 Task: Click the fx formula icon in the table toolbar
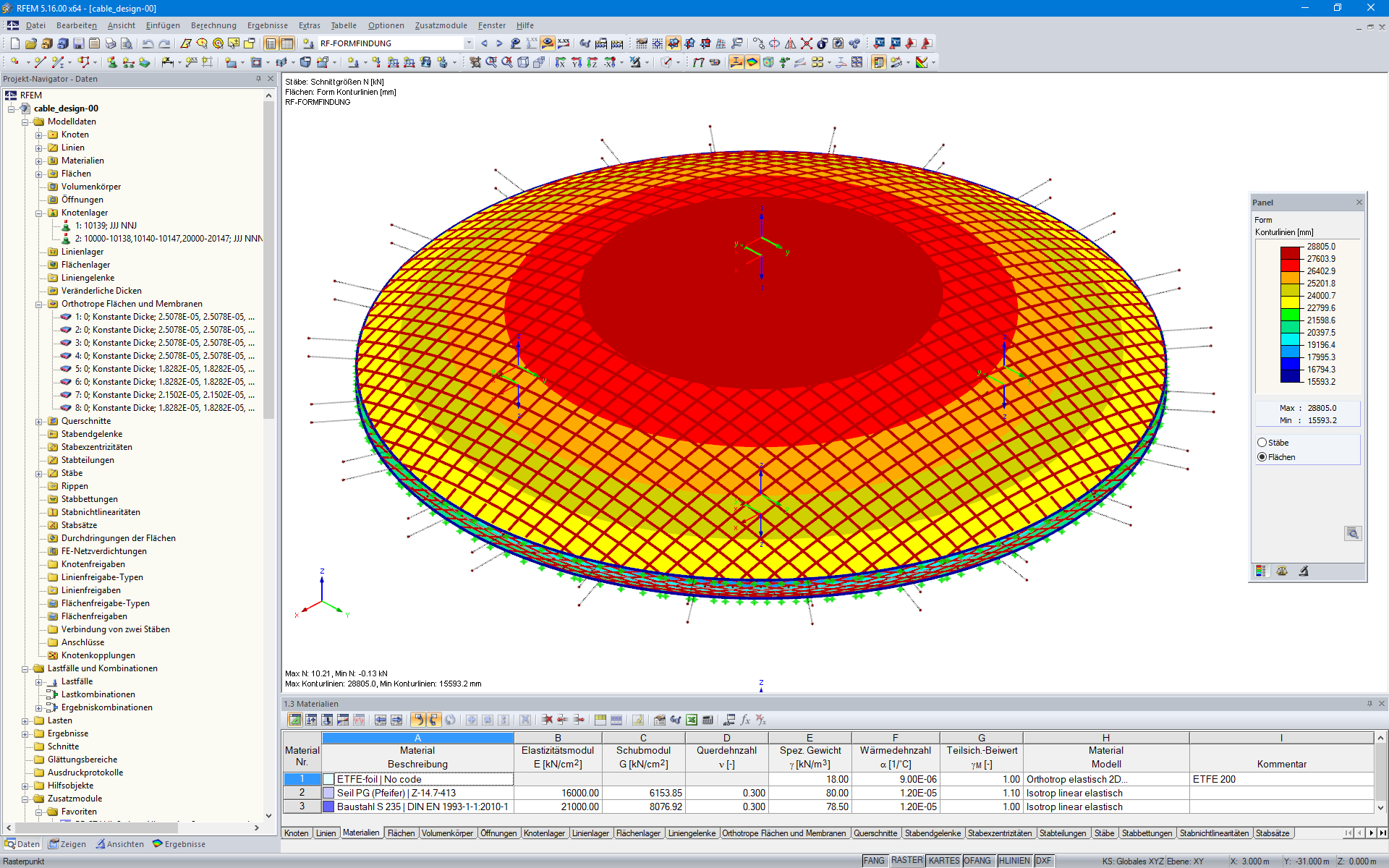tap(745, 720)
